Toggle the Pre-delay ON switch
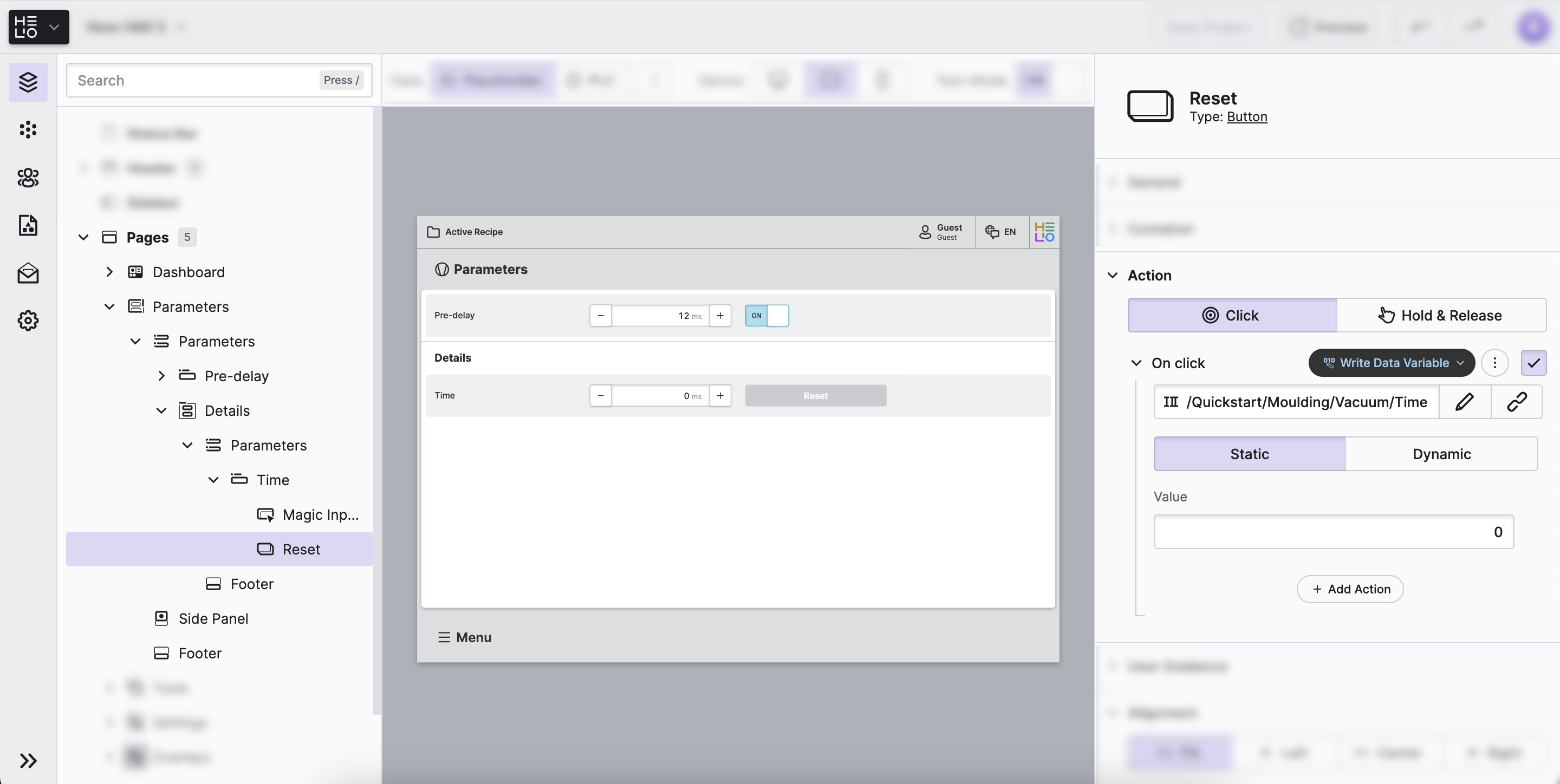The height and width of the screenshot is (784, 1560). (x=766, y=316)
